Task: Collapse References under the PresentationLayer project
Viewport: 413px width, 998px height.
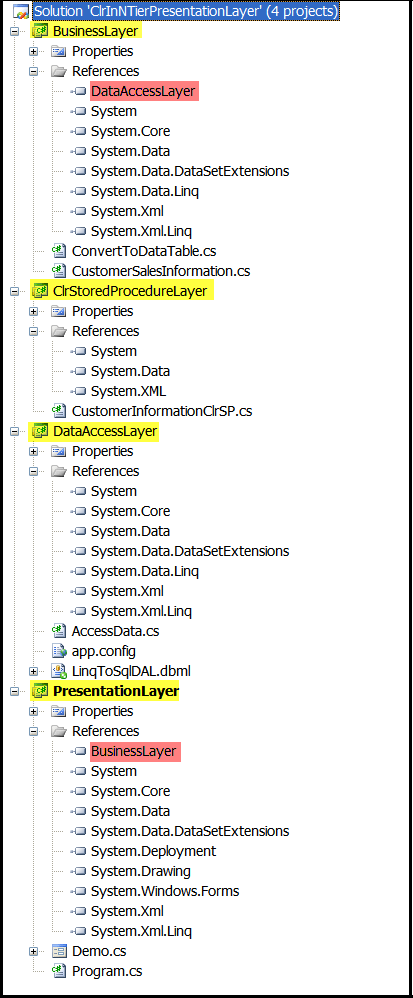Action: [33, 731]
